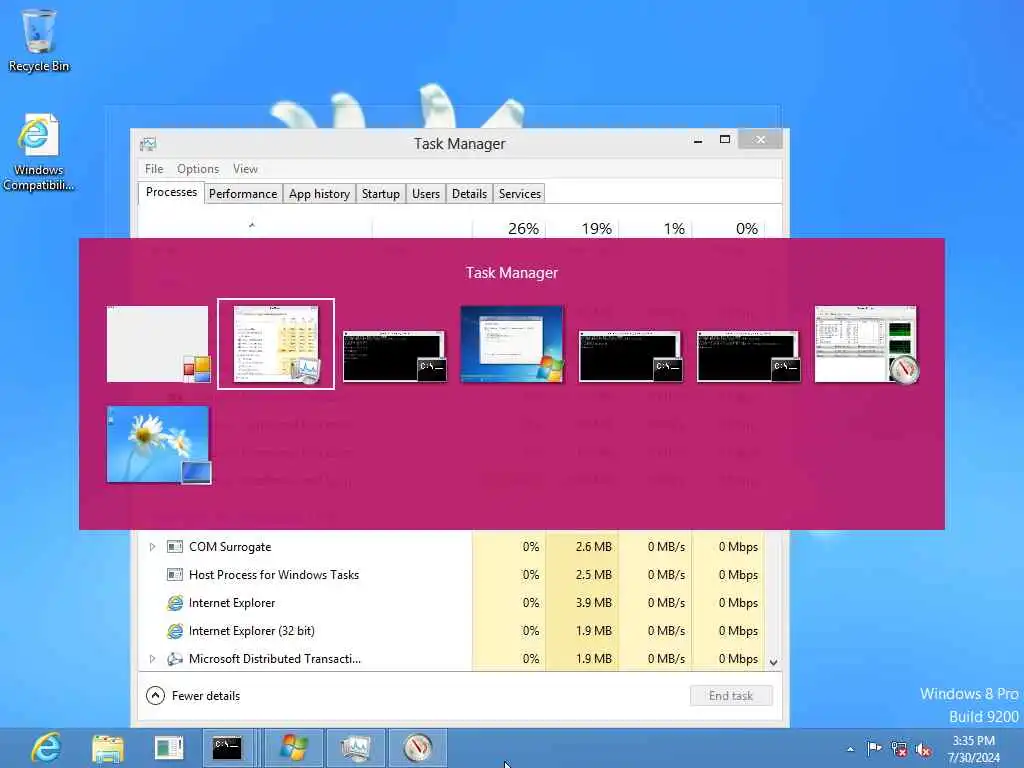Open the clock showing 3:35 PM
Viewport: 1024px width, 768px height.
[x=974, y=748]
